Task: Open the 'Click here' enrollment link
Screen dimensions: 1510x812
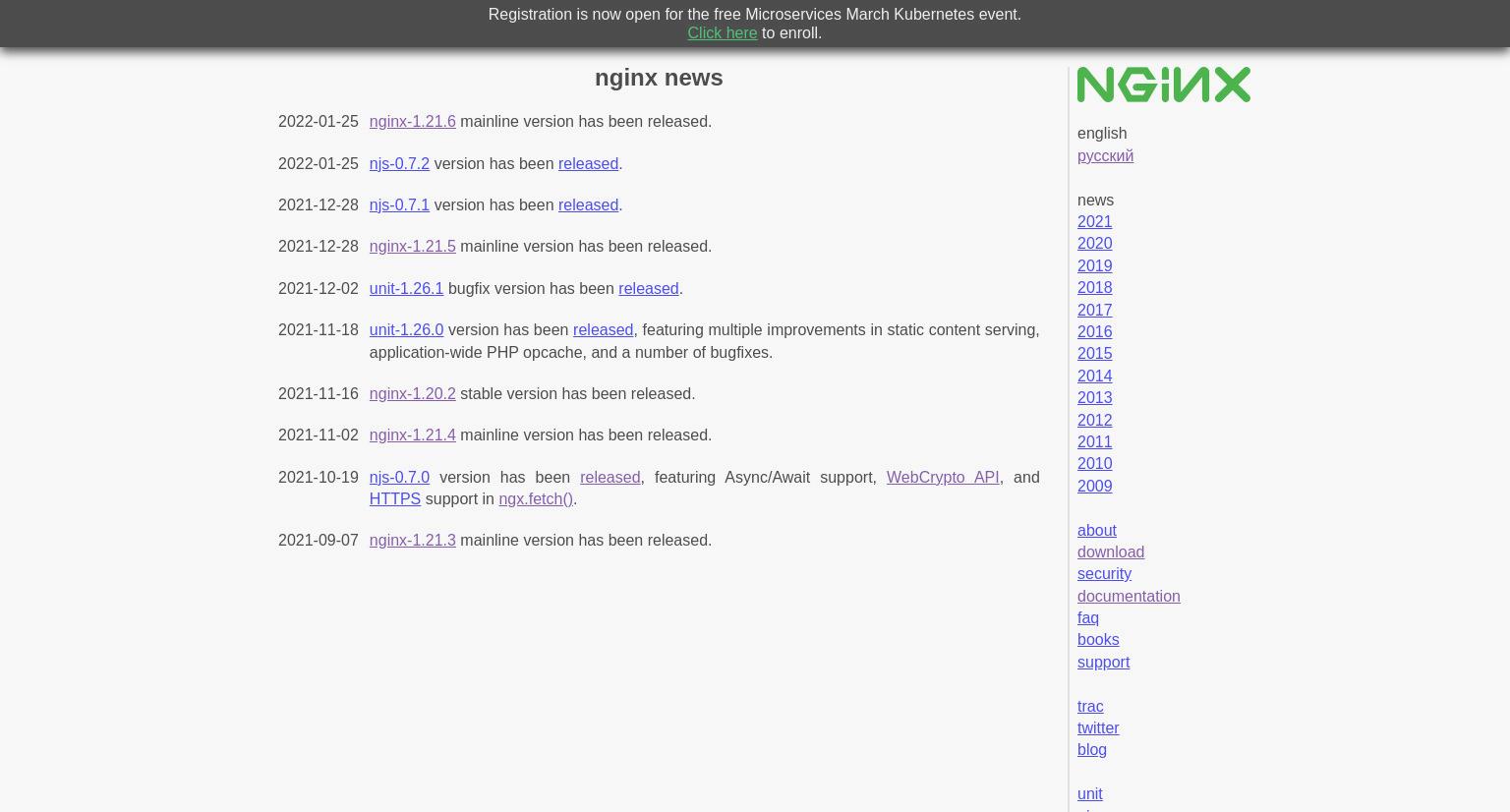Action: pos(722,32)
